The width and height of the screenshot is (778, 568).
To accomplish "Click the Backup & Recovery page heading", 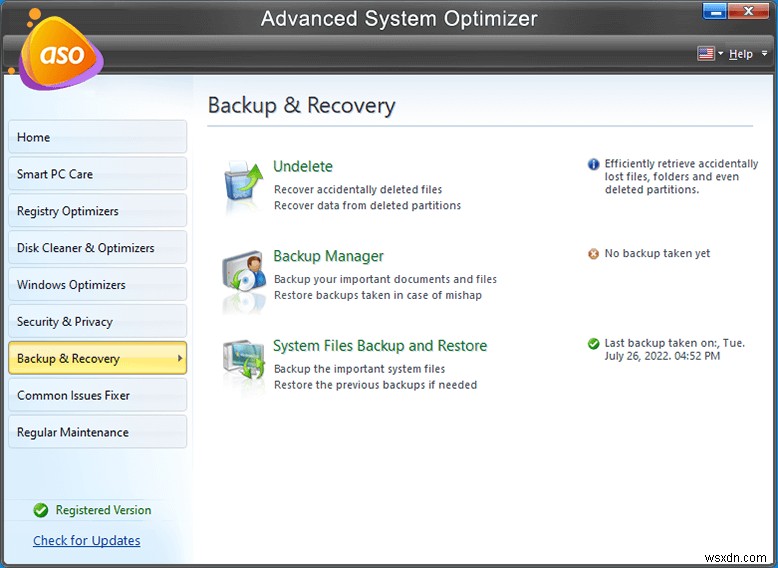I will [301, 105].
